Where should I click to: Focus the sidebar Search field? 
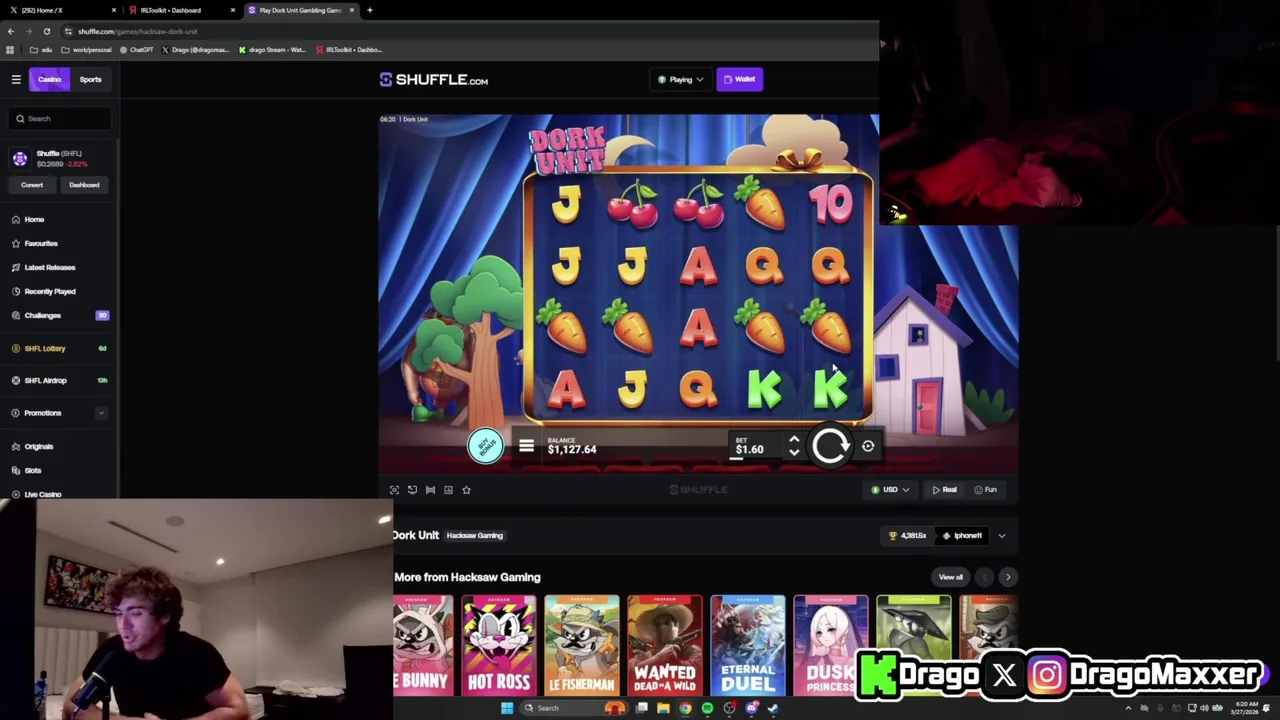pos(60,118)
